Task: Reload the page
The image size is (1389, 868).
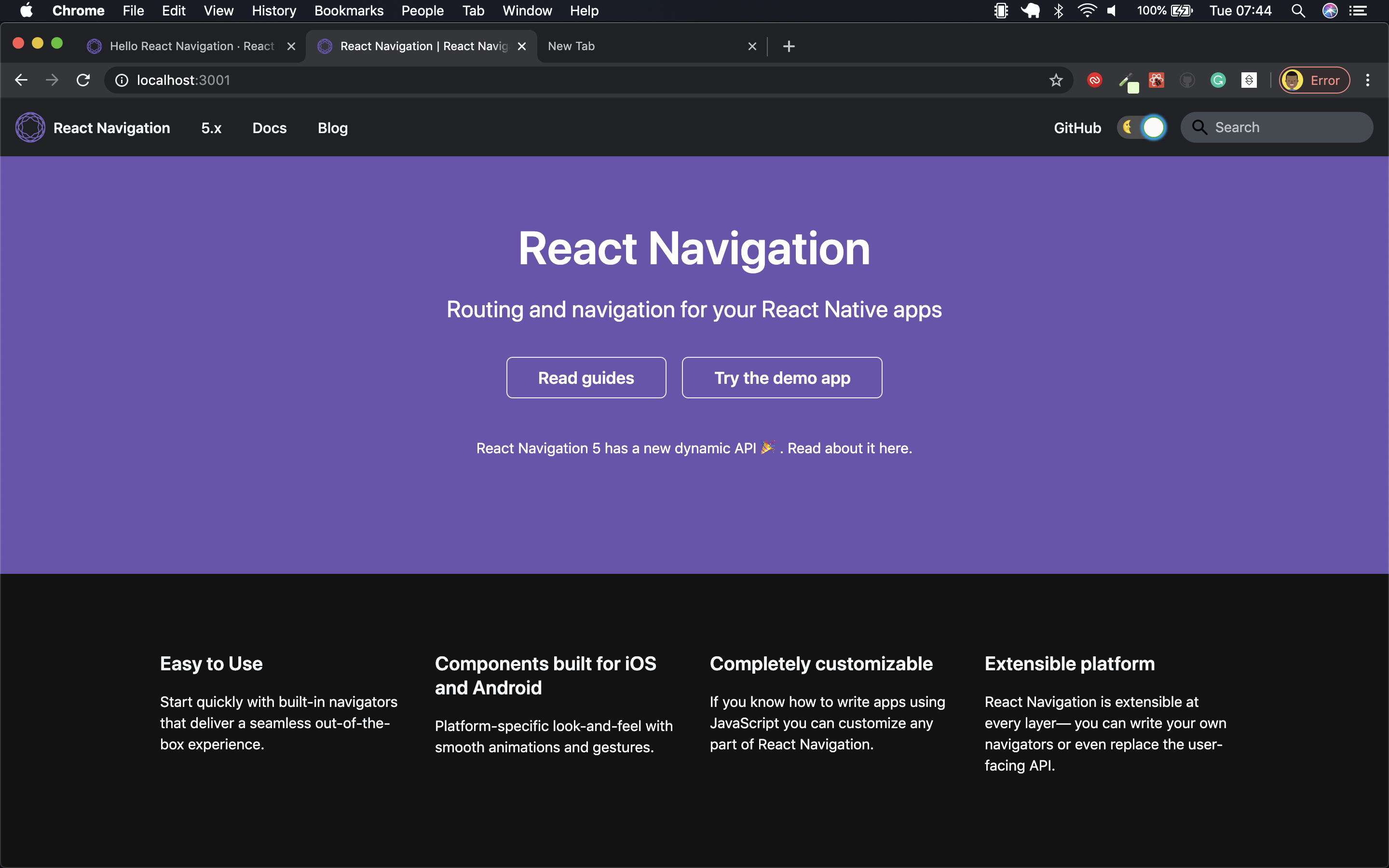Action: 83,81
